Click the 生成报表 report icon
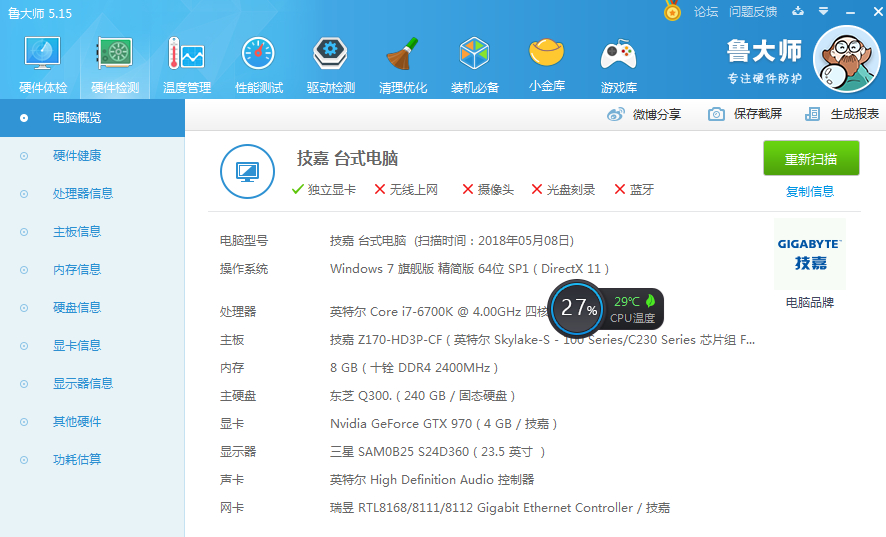The height and width of the screenshot is (537, 886). 813,114
